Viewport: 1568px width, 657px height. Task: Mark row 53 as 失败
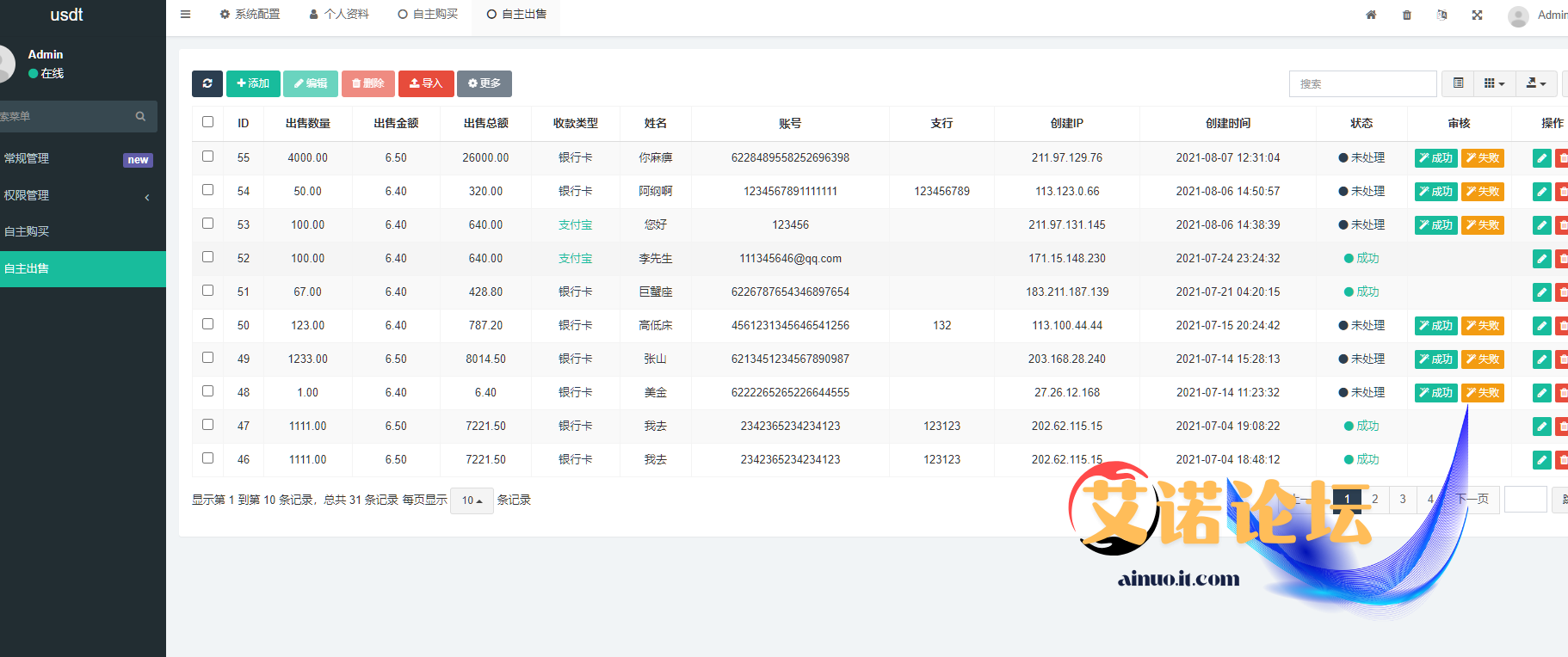click(1482, 225)
